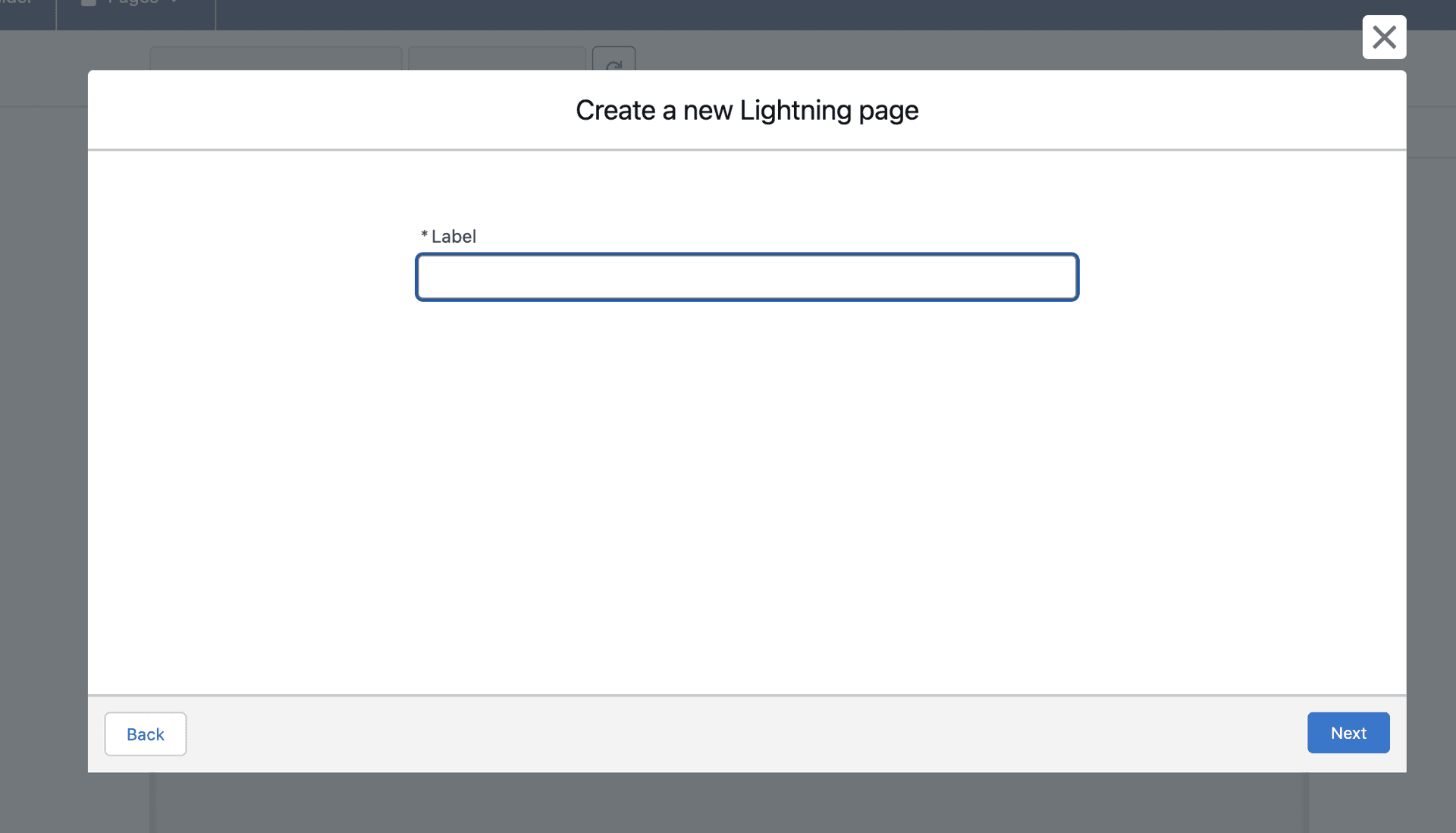Click the Pages icon in top bar
1456x833 pixels.
(89, 2)
